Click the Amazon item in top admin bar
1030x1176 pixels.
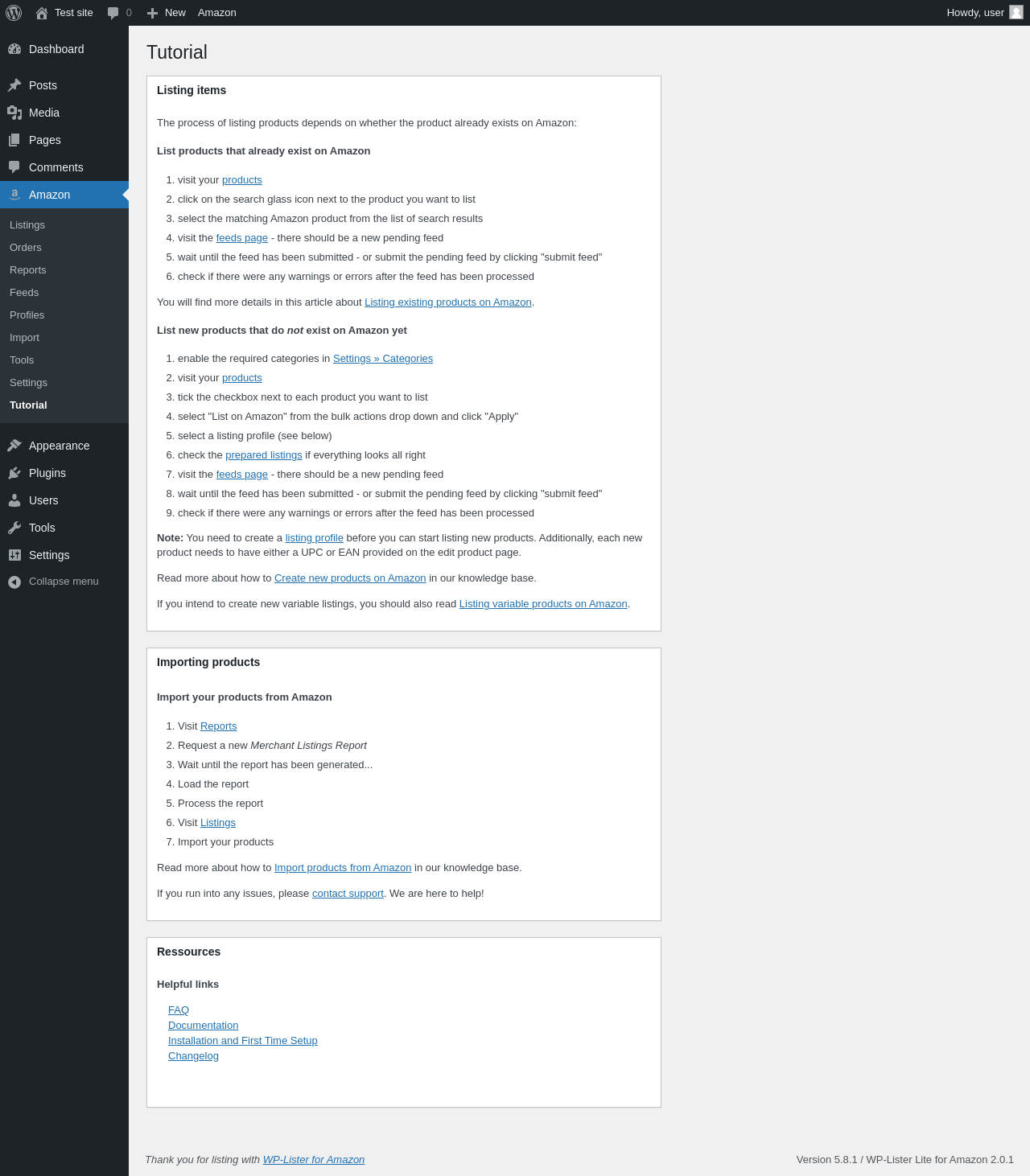(217, 13)
